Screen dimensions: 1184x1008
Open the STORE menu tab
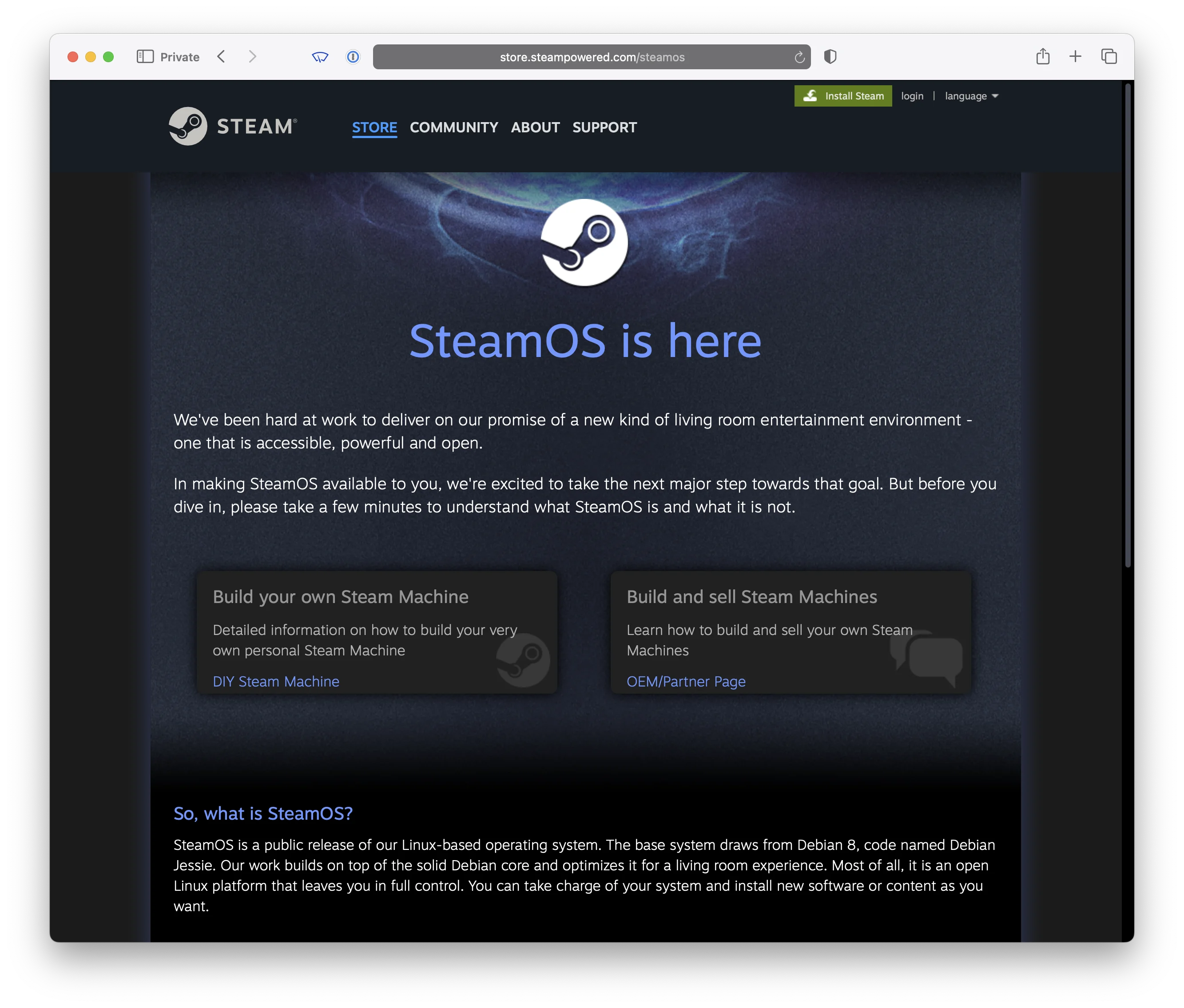pyautogui.click(x=374, y=127)
